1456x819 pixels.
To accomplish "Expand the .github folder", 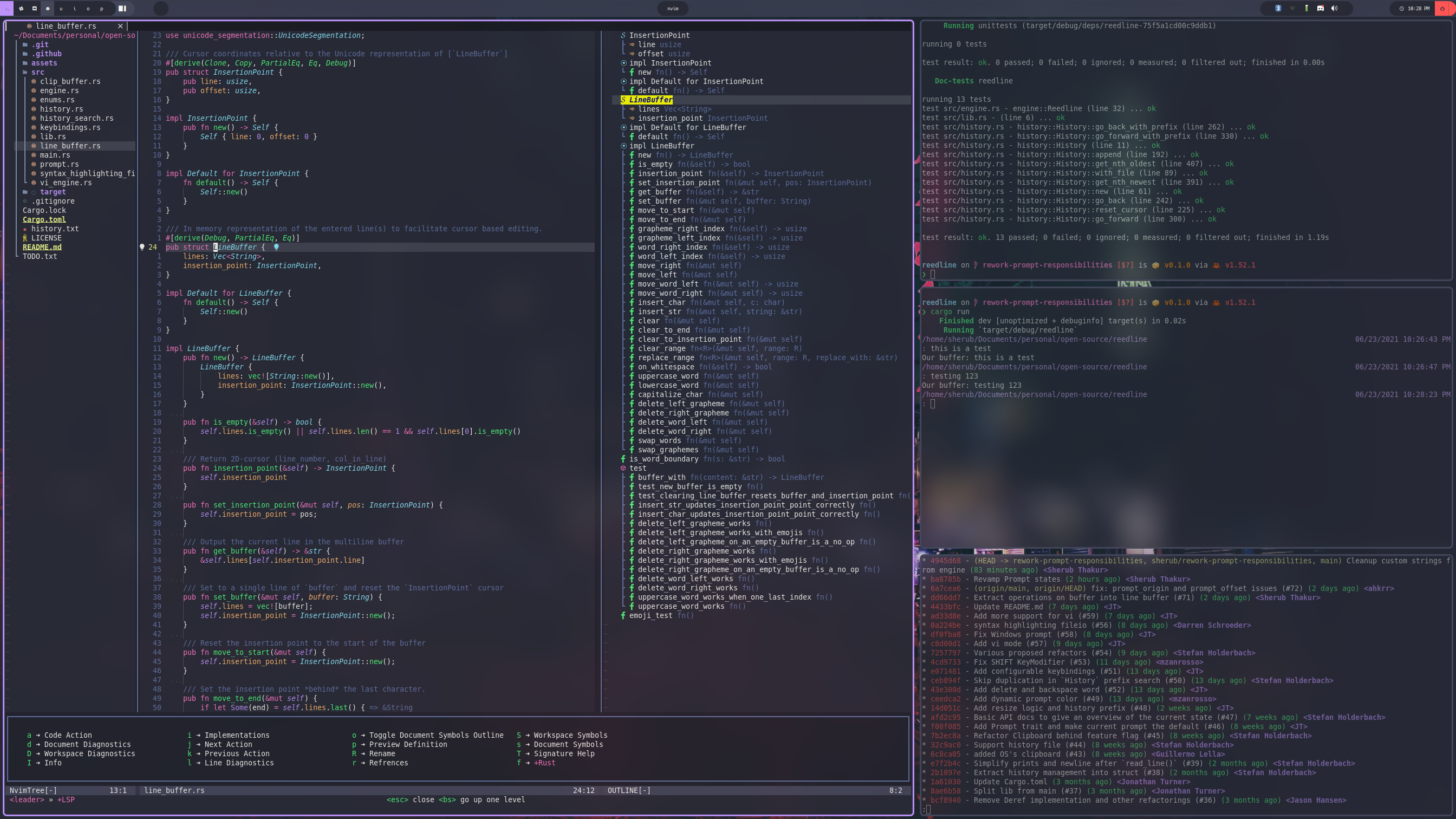I will coord(46,54).
